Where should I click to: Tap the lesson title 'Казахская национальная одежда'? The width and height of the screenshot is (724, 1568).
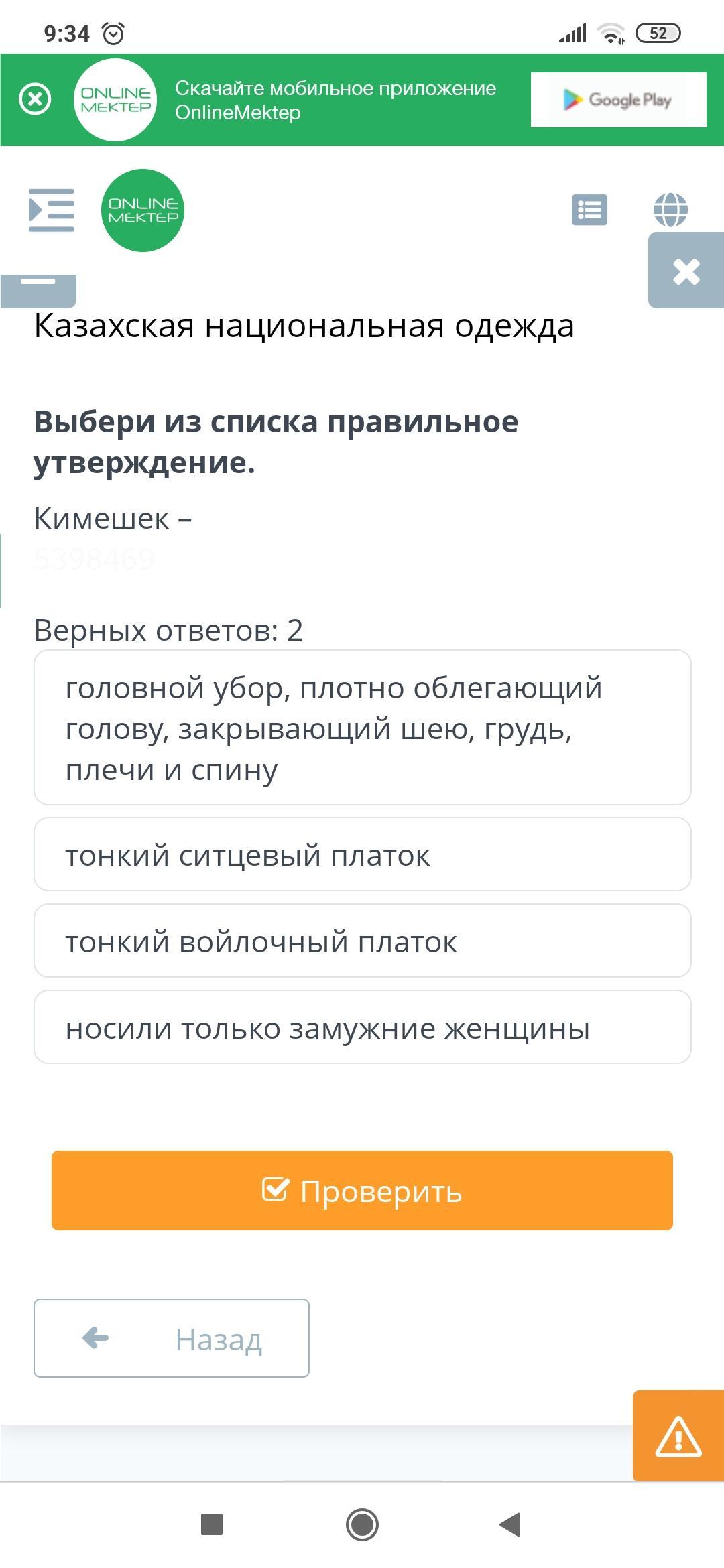coord(304,326)
